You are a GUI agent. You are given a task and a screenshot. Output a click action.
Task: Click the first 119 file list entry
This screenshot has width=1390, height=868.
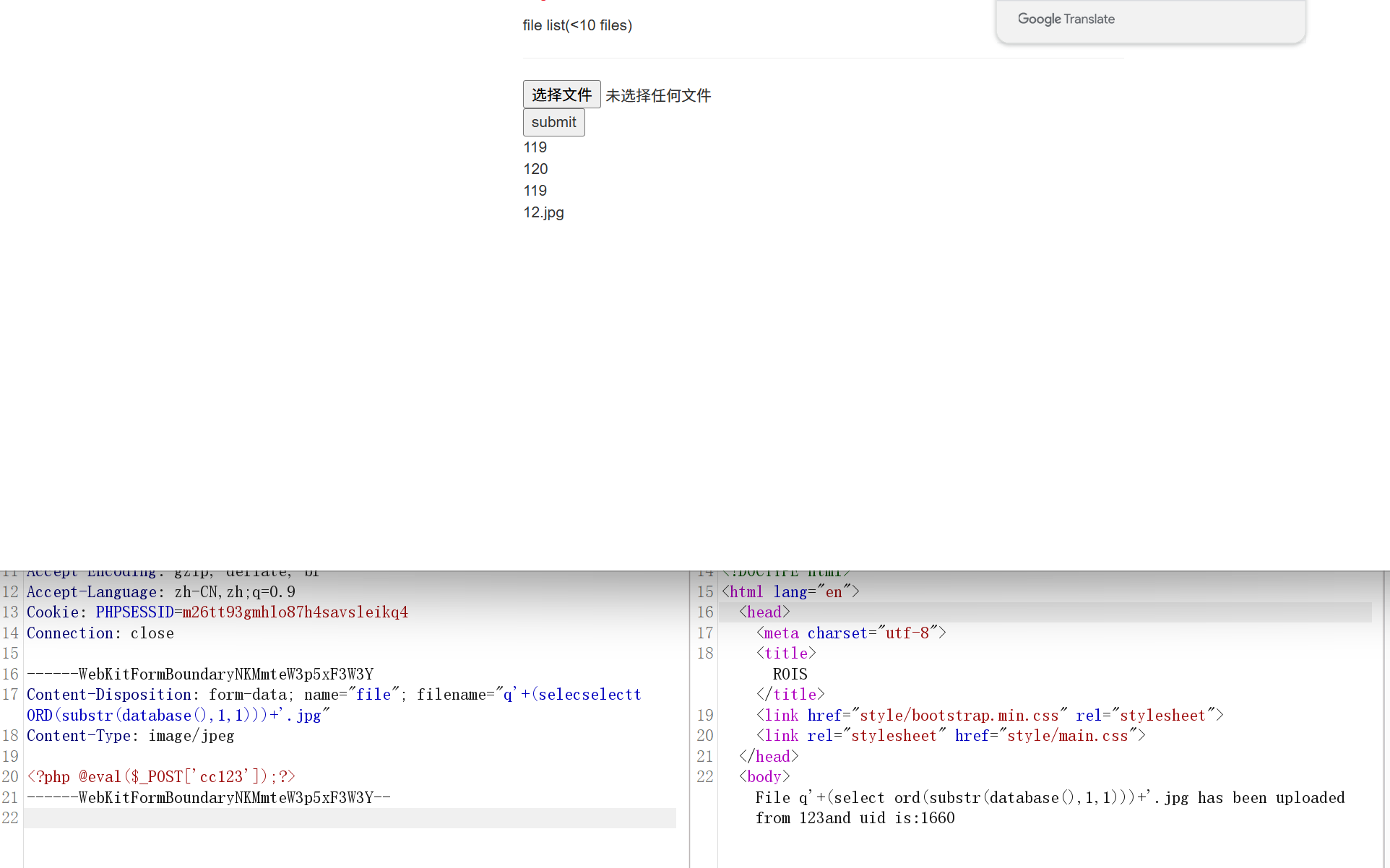535,147
